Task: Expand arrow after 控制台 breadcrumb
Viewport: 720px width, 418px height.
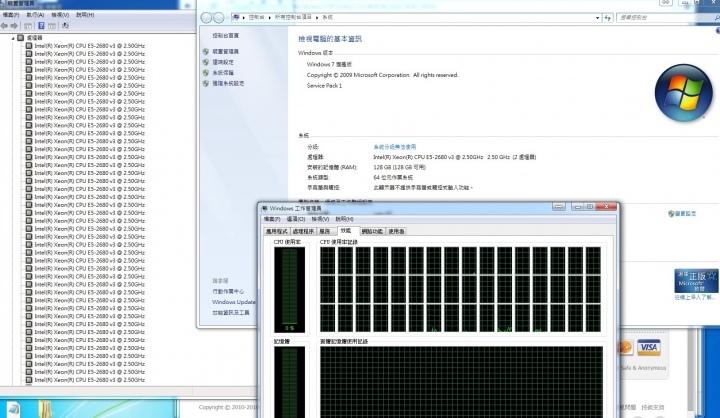Action: 270,17
